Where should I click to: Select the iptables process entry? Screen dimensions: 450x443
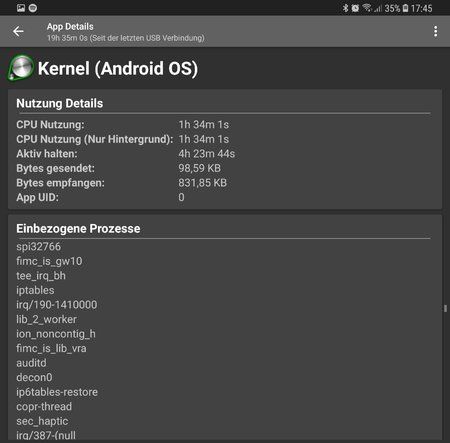tap(35, 290)
